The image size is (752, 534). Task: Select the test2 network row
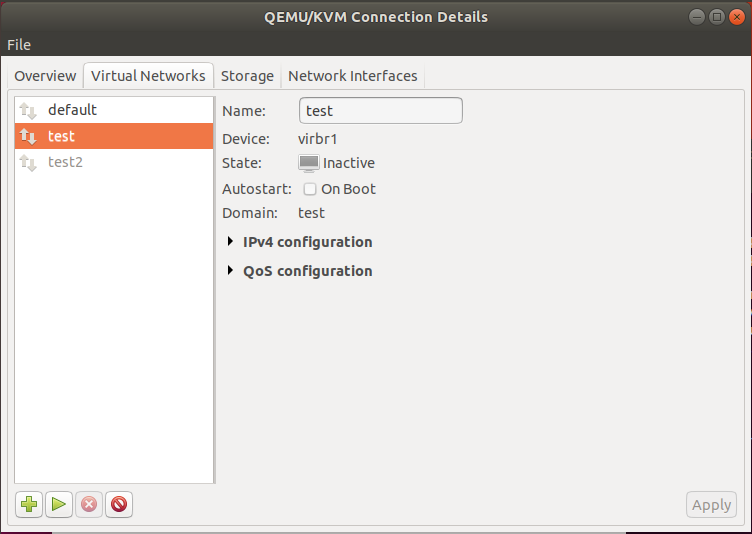click(x=114, y=162)
